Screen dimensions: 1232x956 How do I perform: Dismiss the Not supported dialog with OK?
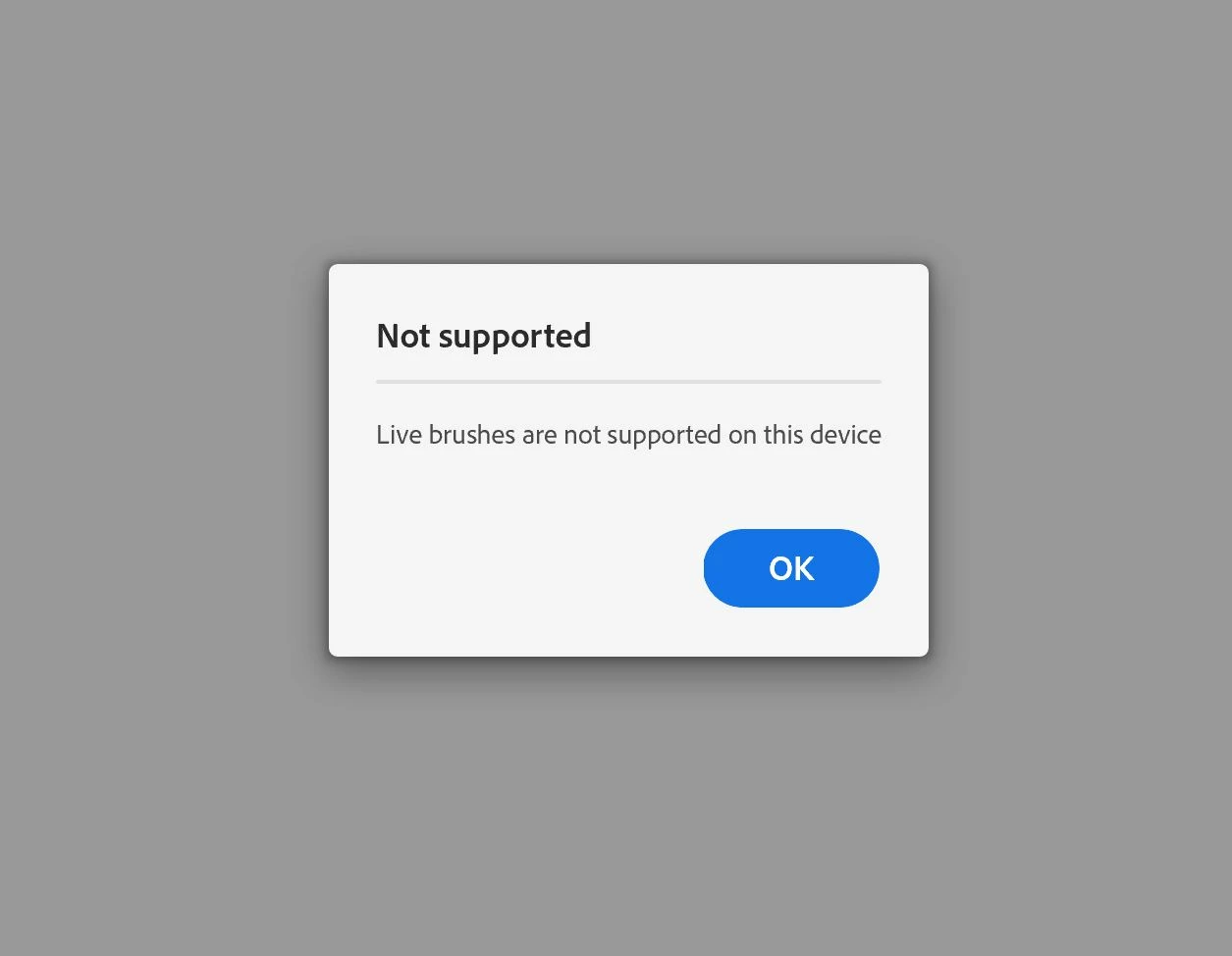pos(791,568)
